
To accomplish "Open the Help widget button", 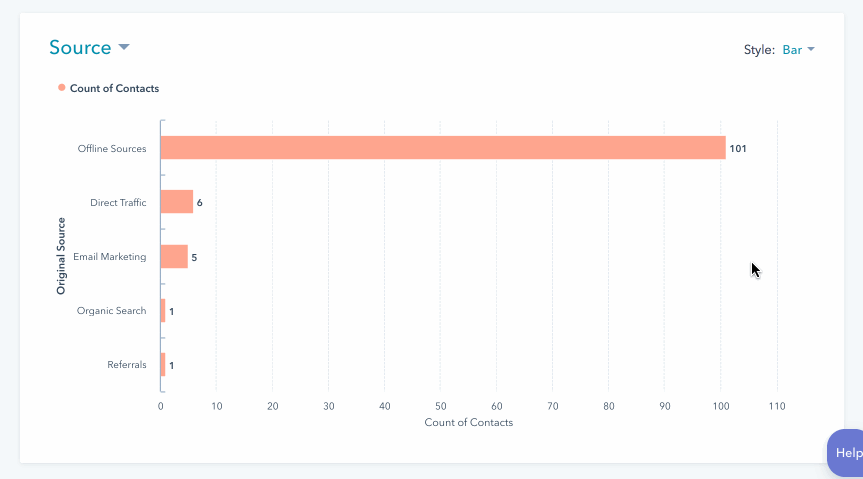I will 846,453.
